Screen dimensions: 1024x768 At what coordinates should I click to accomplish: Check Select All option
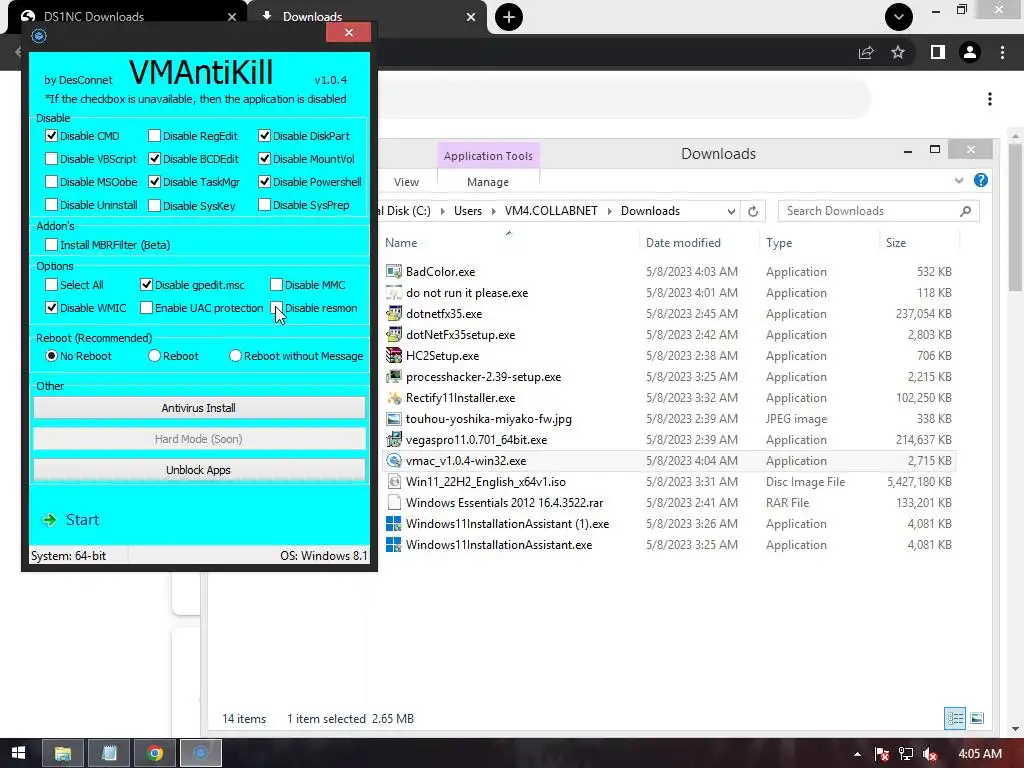click(x=52, y=285)
